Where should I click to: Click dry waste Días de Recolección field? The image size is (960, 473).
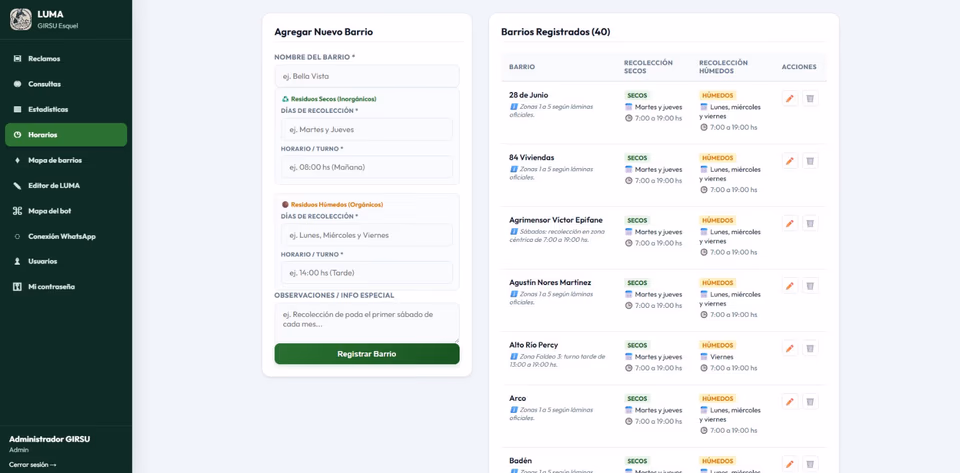coord(367,130)
